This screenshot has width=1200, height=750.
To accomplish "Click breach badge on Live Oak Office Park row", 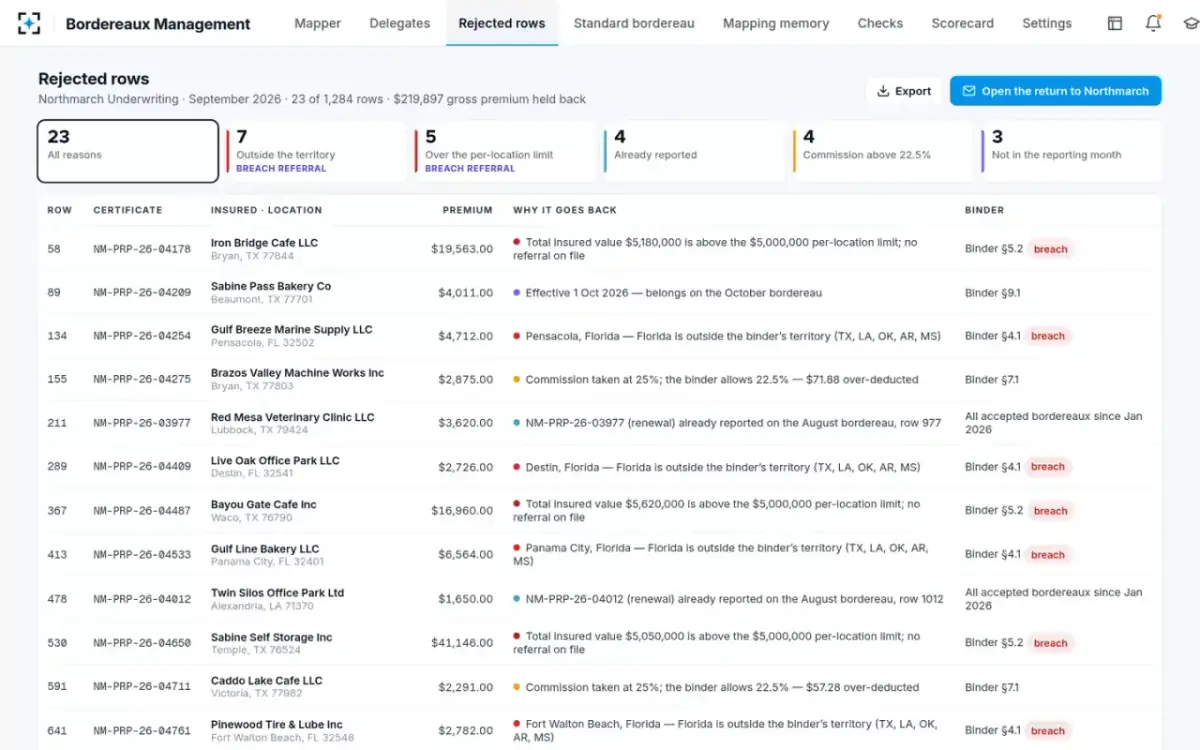I will point(1048,467).
